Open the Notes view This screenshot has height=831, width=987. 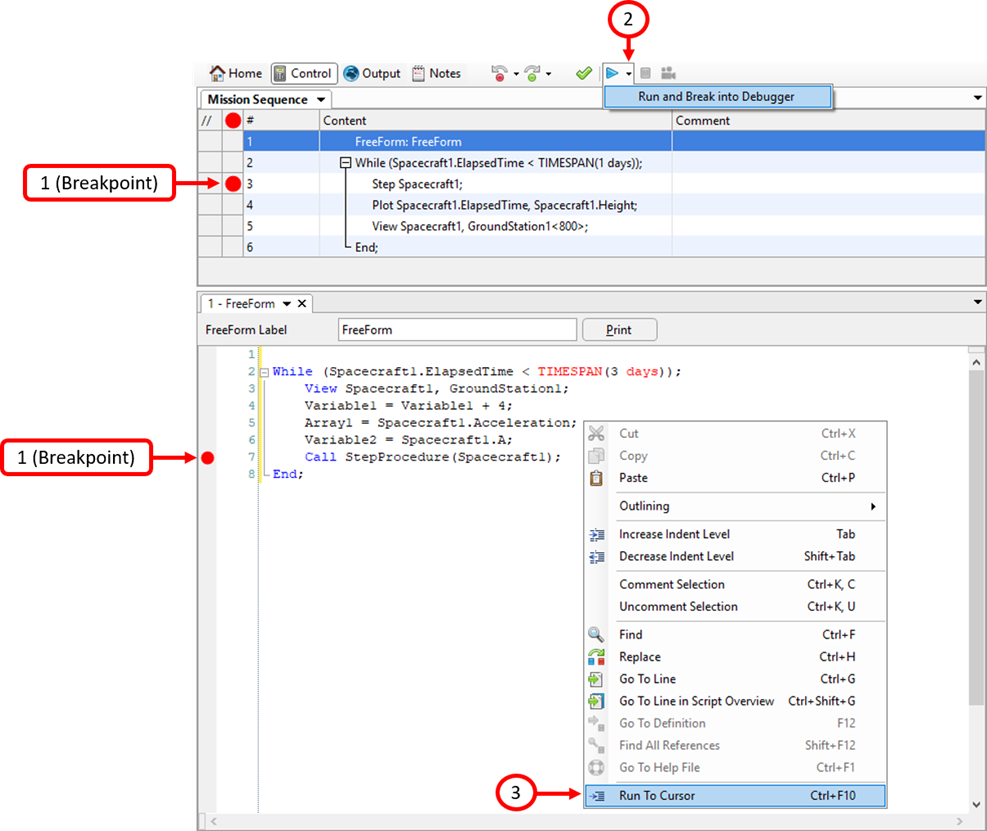(437, 72)
